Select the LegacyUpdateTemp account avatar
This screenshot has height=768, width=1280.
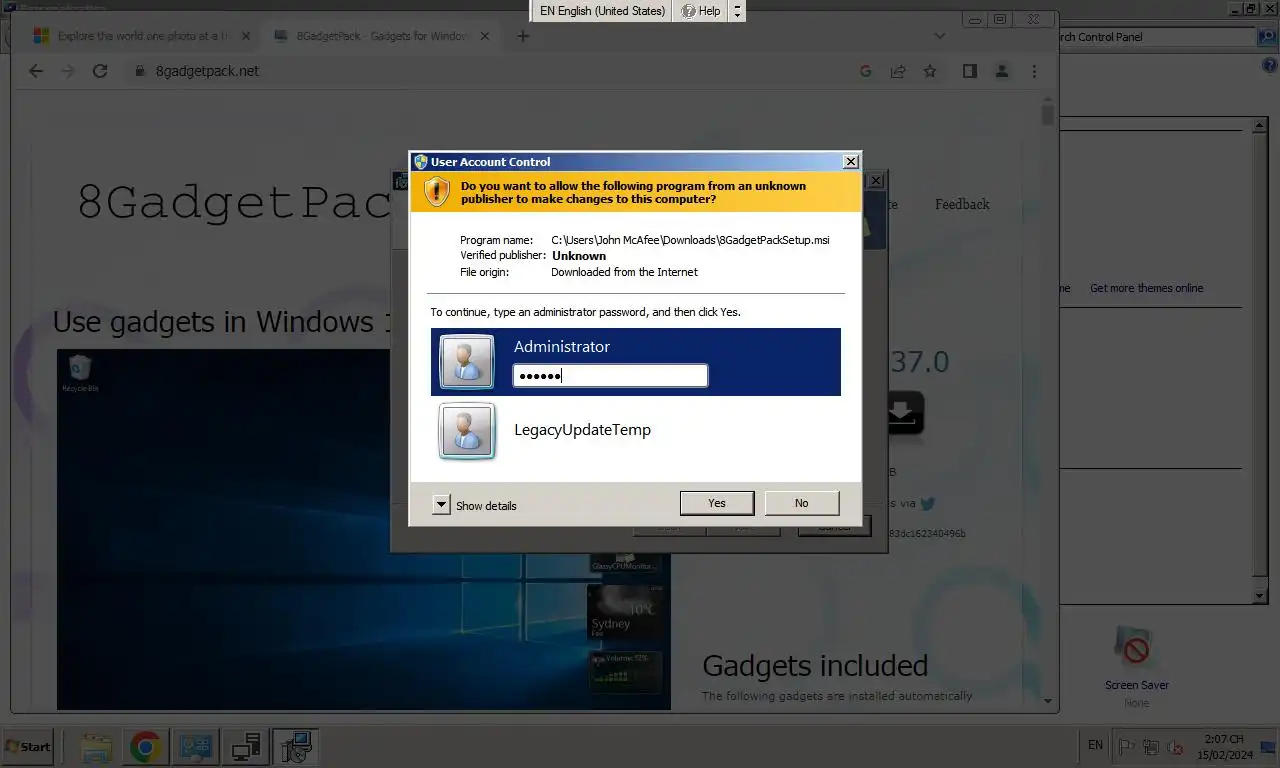point(466,431)
